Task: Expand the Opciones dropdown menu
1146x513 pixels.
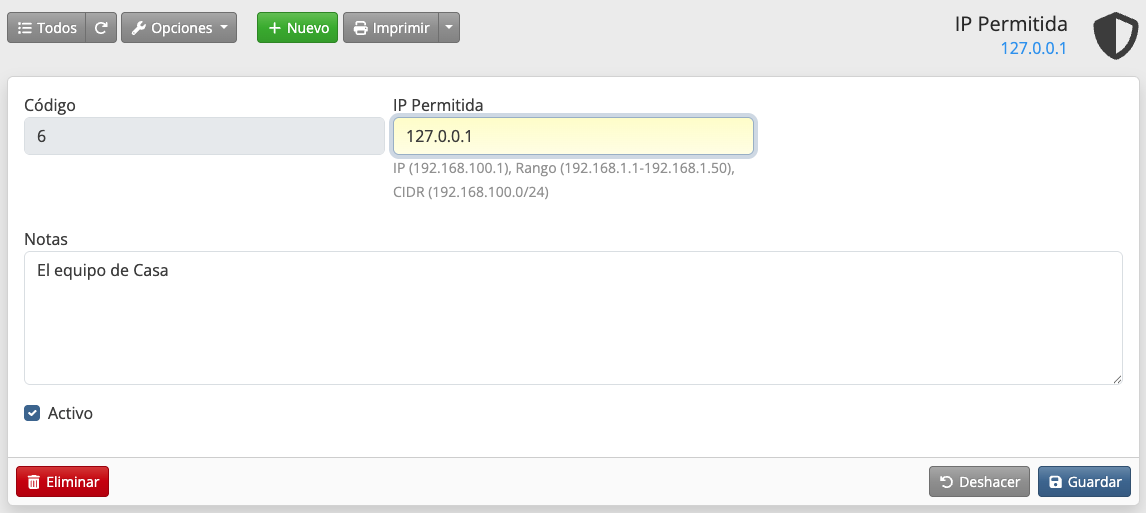Action: 179,28
